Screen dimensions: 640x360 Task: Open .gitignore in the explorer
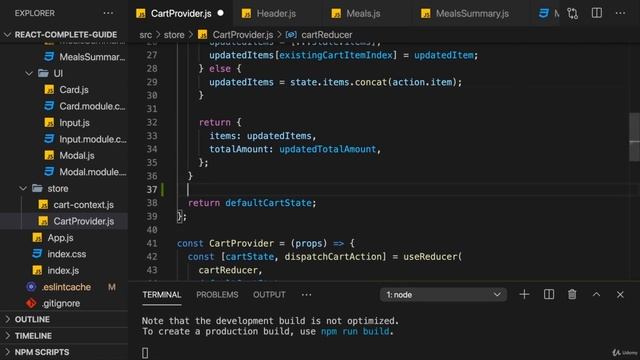tap(61, 303)
